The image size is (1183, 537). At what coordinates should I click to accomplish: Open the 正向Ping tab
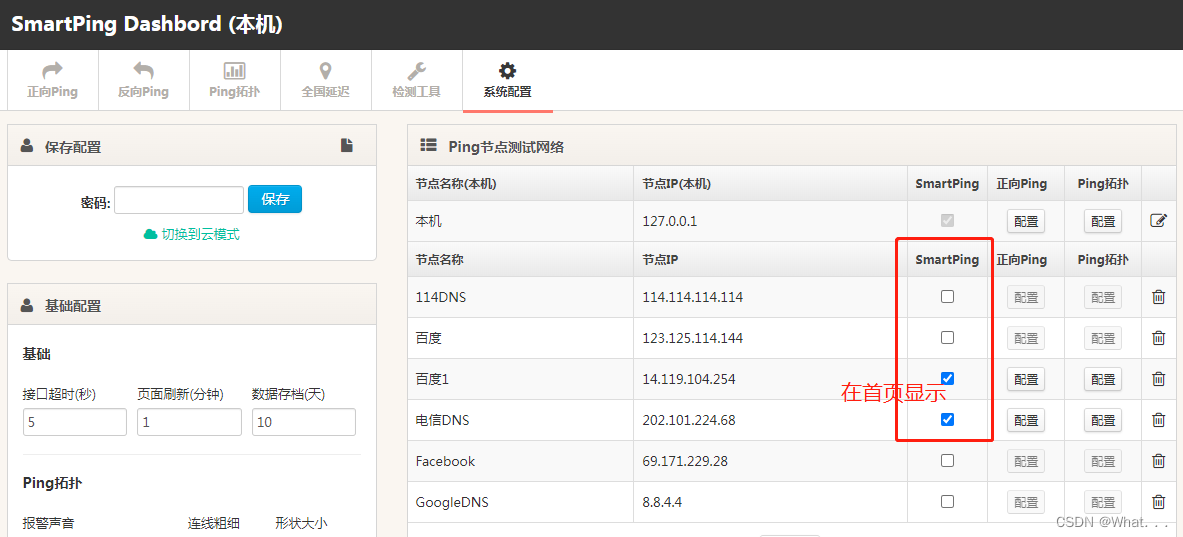[53, 81]
